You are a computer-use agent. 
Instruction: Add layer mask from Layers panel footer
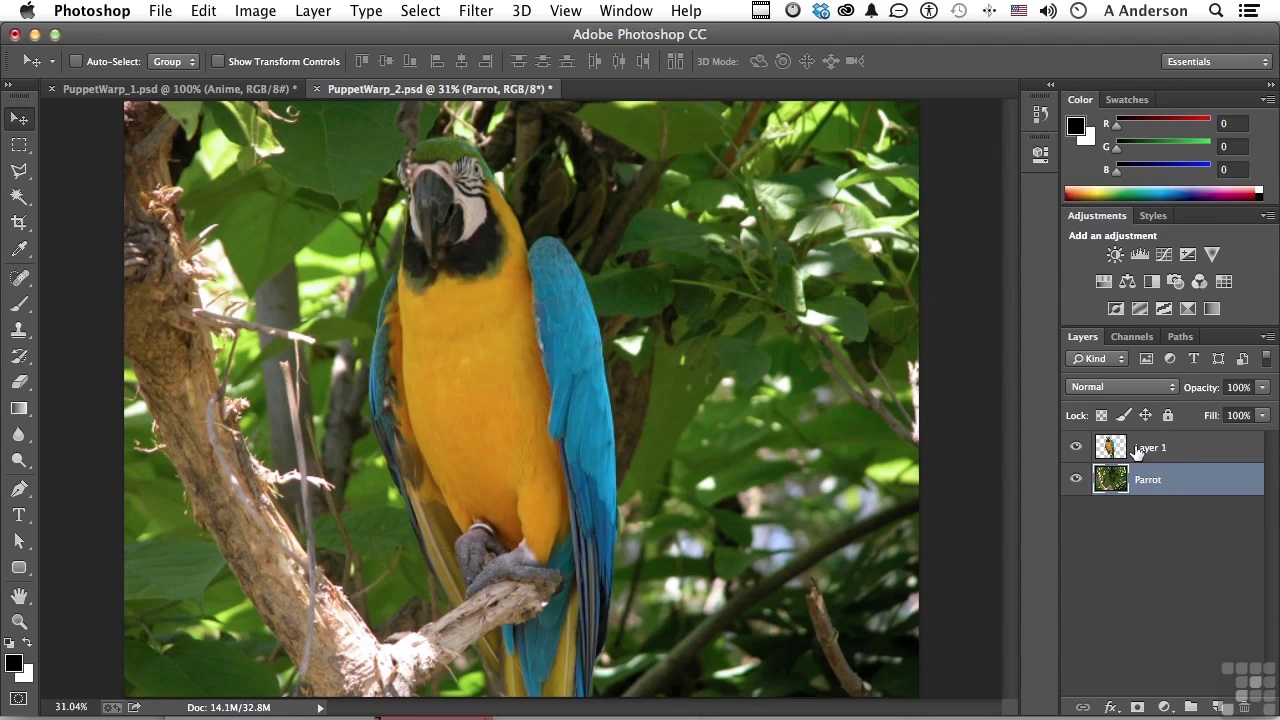click(1137, 707)
